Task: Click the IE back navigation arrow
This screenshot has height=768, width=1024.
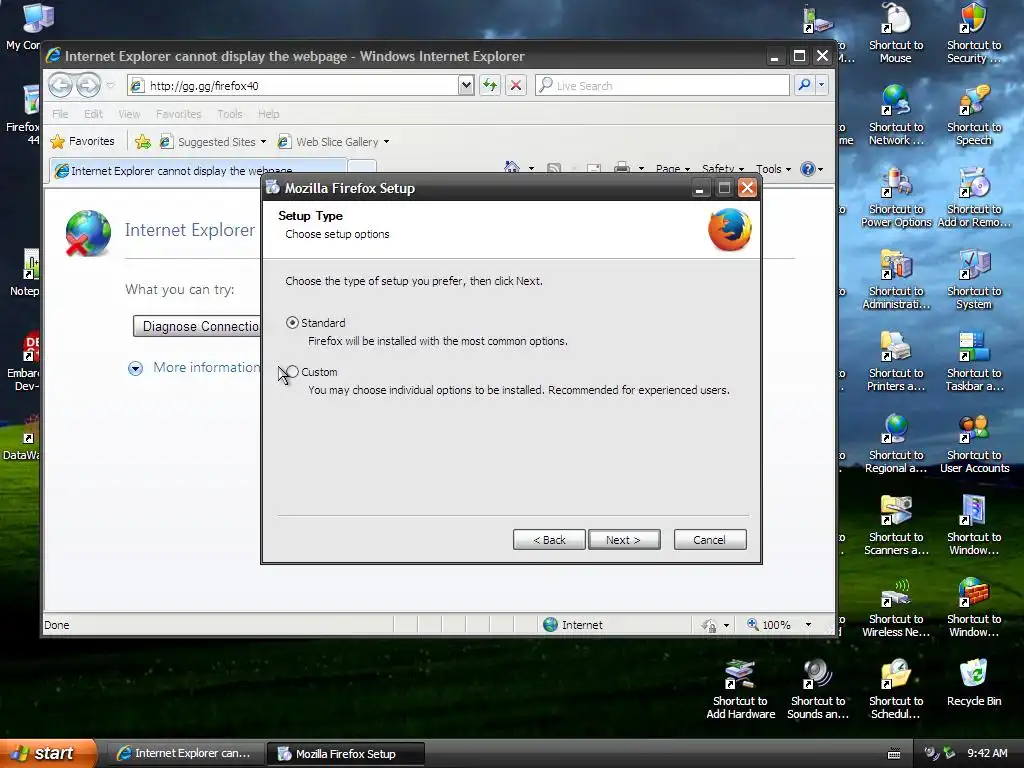Action: pos(61,85)
